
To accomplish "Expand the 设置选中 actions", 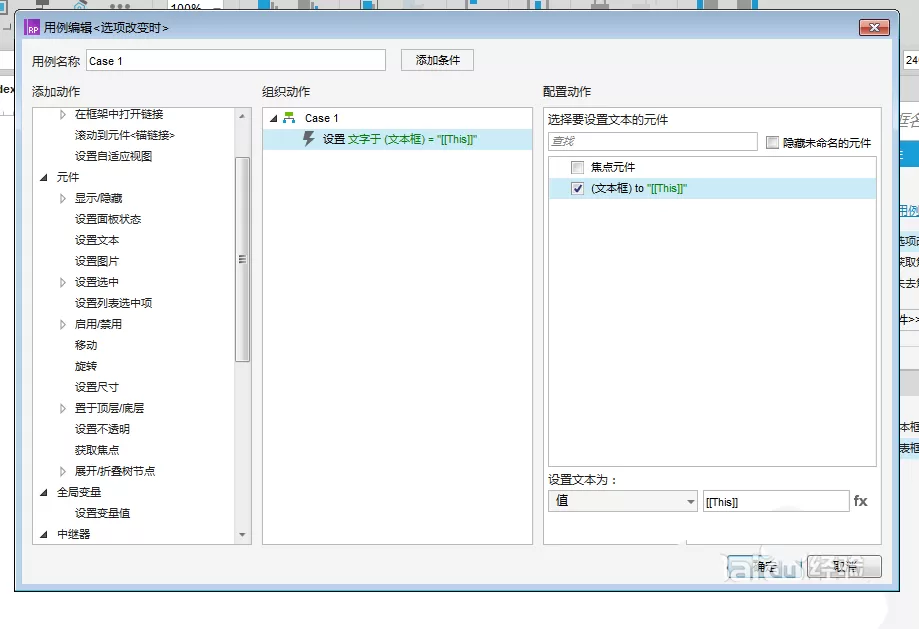I will (x=63, y=283).
